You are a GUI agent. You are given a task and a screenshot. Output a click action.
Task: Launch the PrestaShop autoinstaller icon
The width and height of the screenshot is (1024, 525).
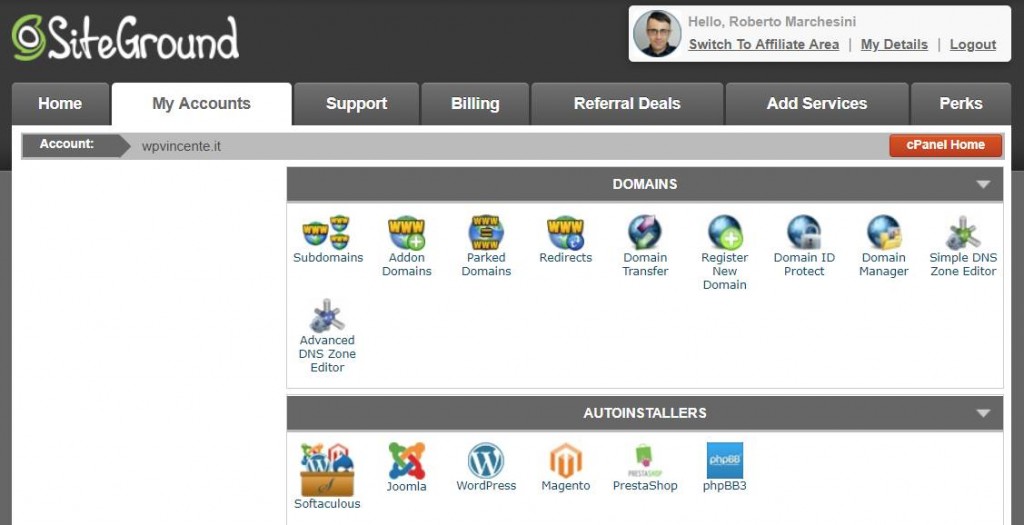click(645, 460)
